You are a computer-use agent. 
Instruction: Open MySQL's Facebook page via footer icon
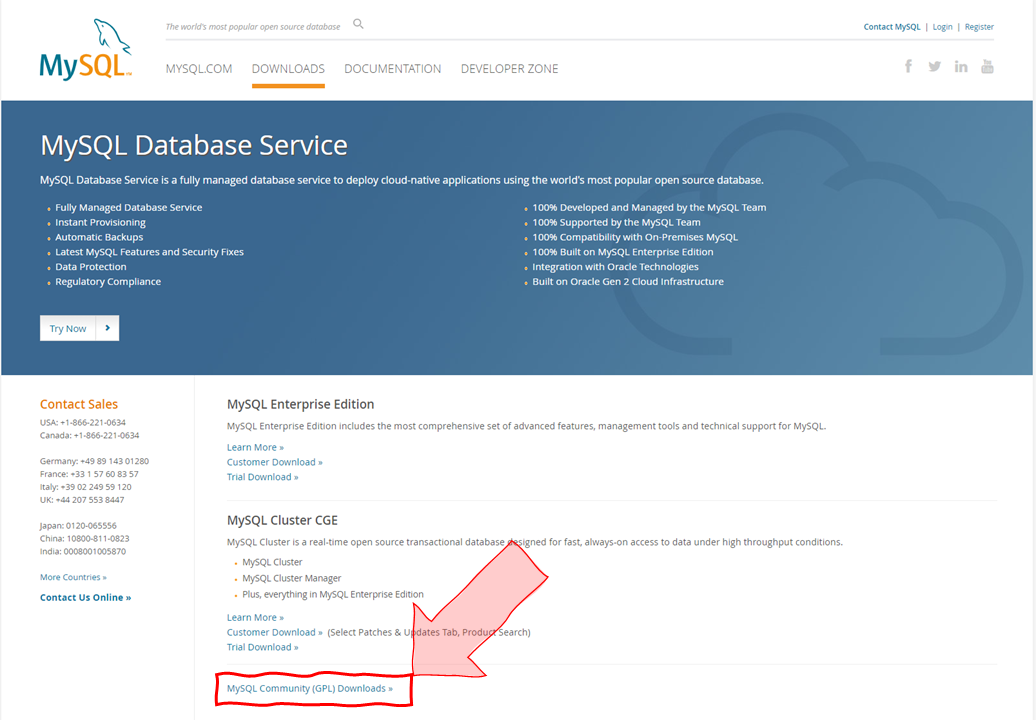pyautogui.click(x=908, y=66)
